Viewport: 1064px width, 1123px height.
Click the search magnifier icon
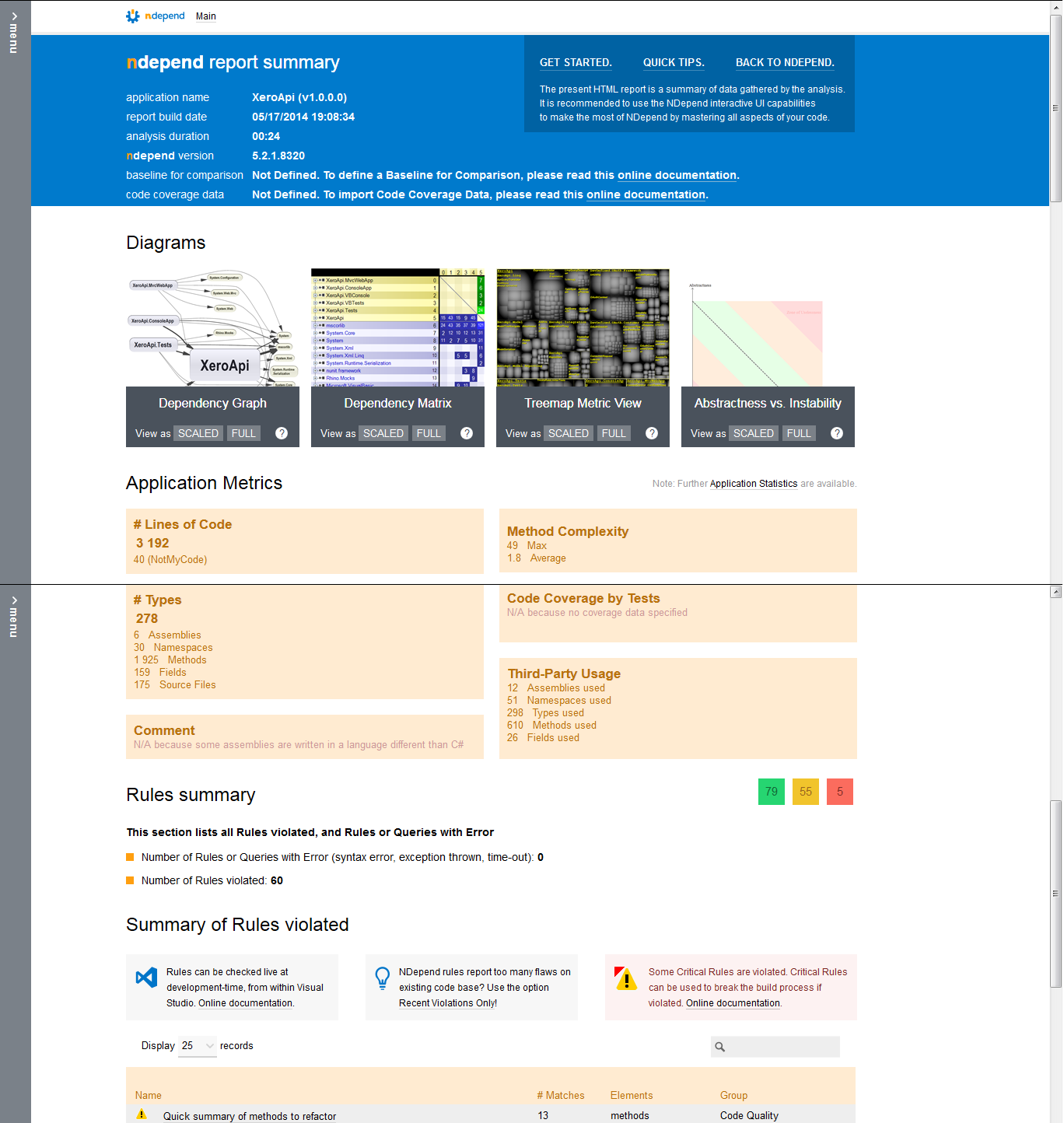coord(720,1047)
